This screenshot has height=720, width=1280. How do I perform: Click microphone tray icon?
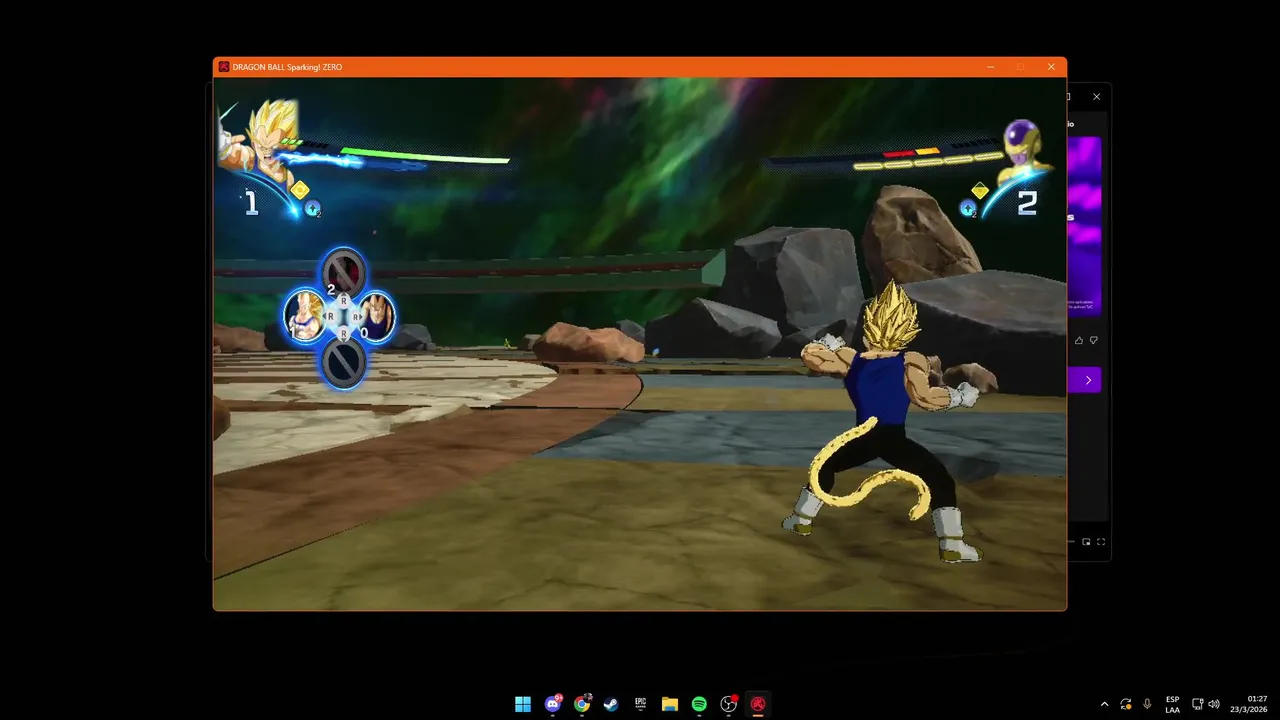click(1147, 704)
